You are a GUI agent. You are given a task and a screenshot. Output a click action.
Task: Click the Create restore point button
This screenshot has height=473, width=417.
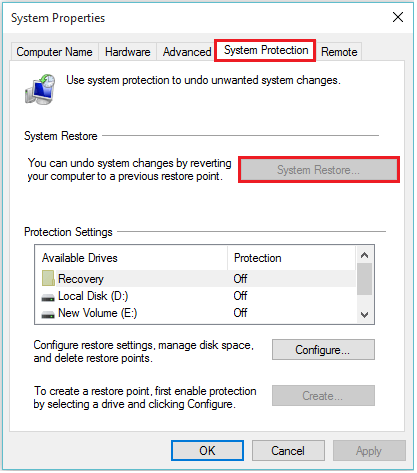(323, 396)
